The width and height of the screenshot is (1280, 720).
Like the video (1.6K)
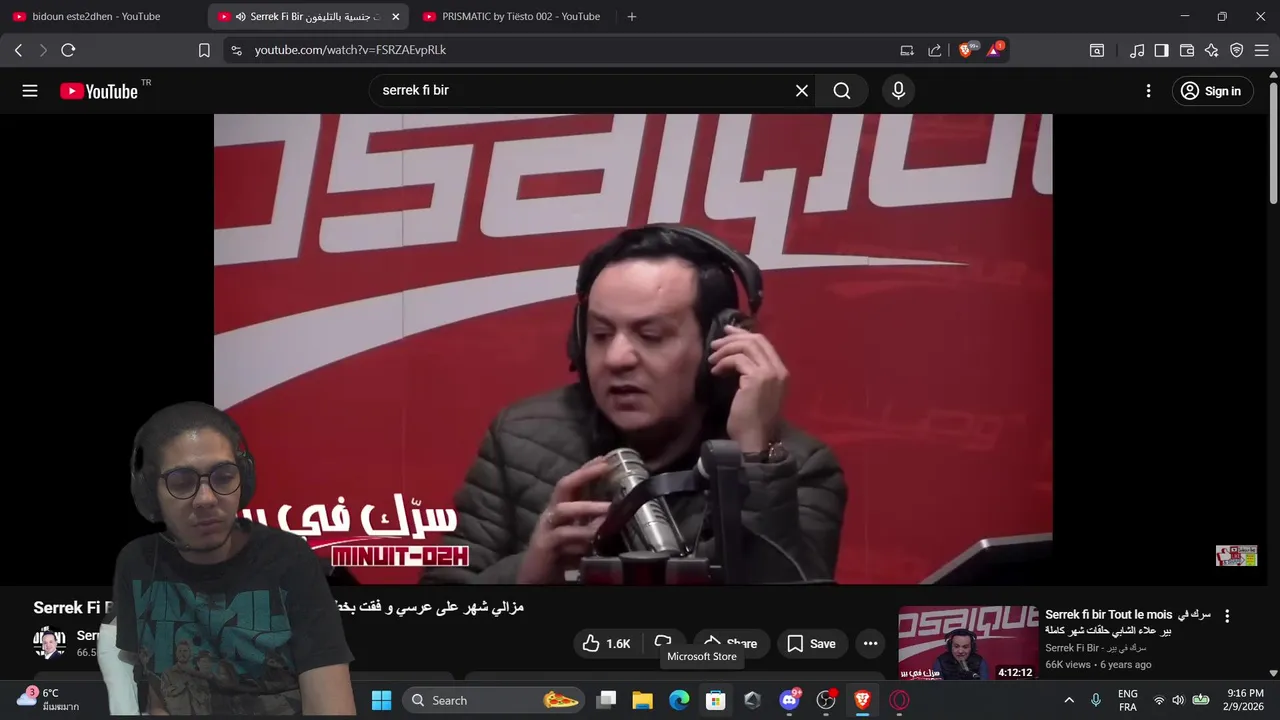tap(607, 643)
